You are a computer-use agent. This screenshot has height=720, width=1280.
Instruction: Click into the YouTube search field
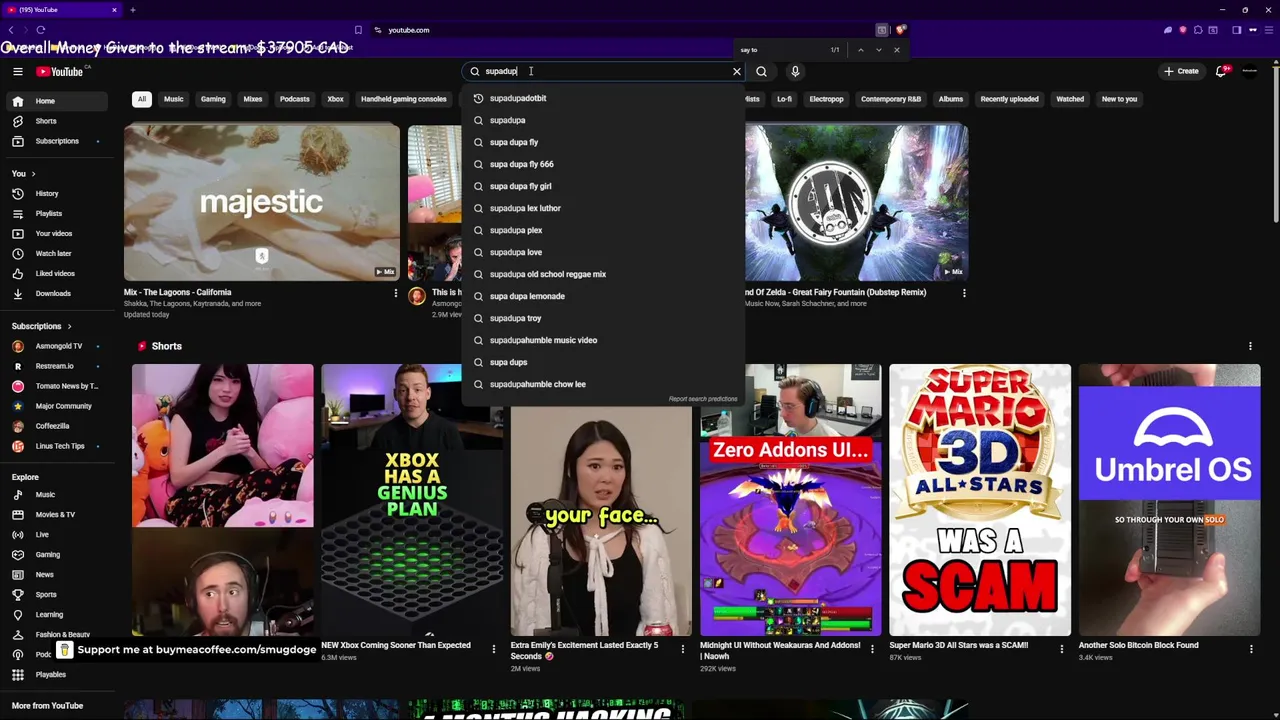point(603,71)
